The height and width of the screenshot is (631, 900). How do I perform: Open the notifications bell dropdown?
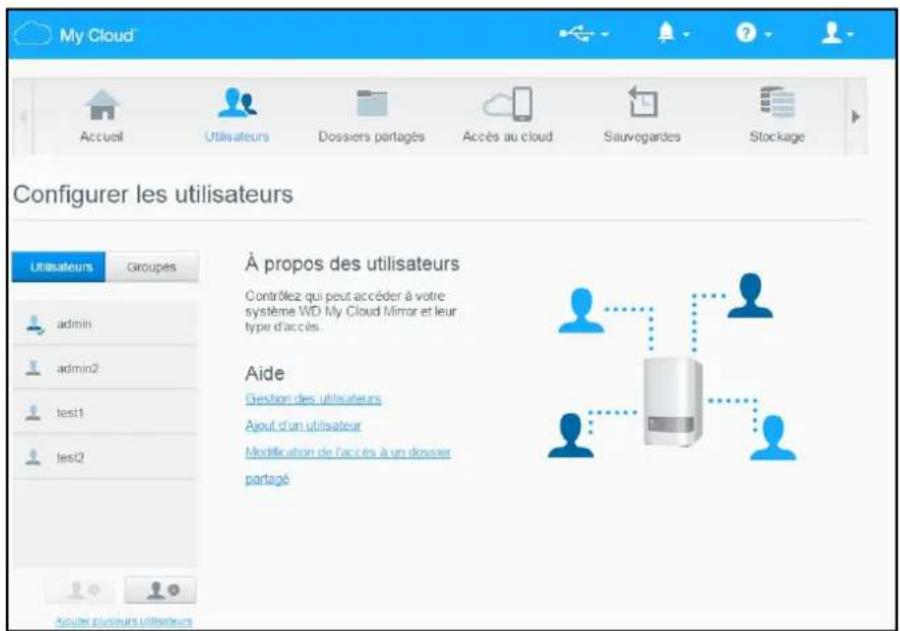click(673, 34)
